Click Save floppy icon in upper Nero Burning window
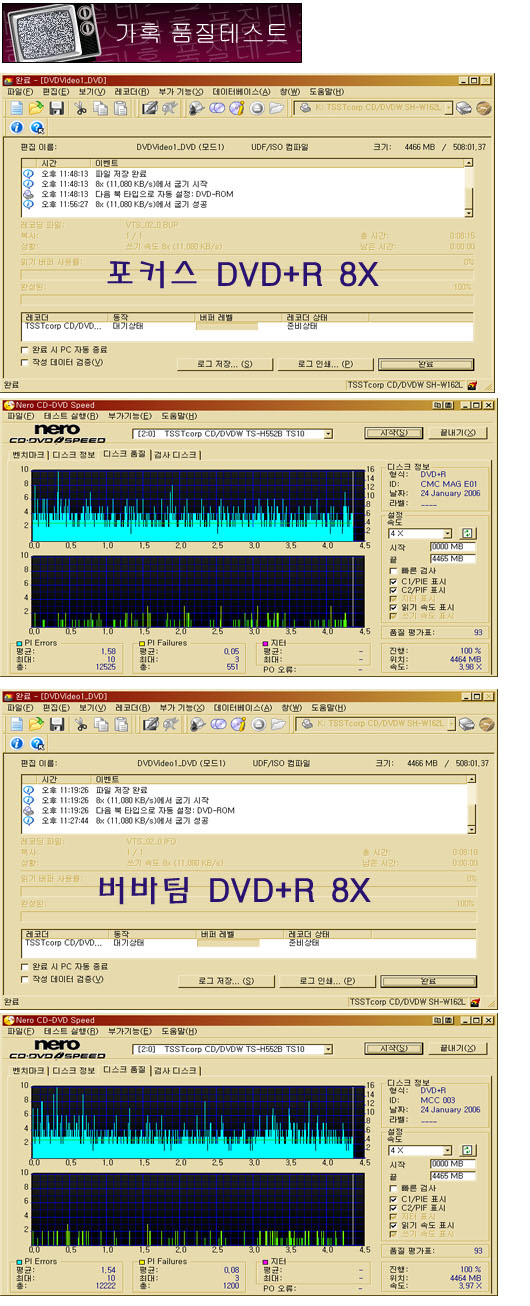This screenshot has width=530, height=1306. point(57,107)
